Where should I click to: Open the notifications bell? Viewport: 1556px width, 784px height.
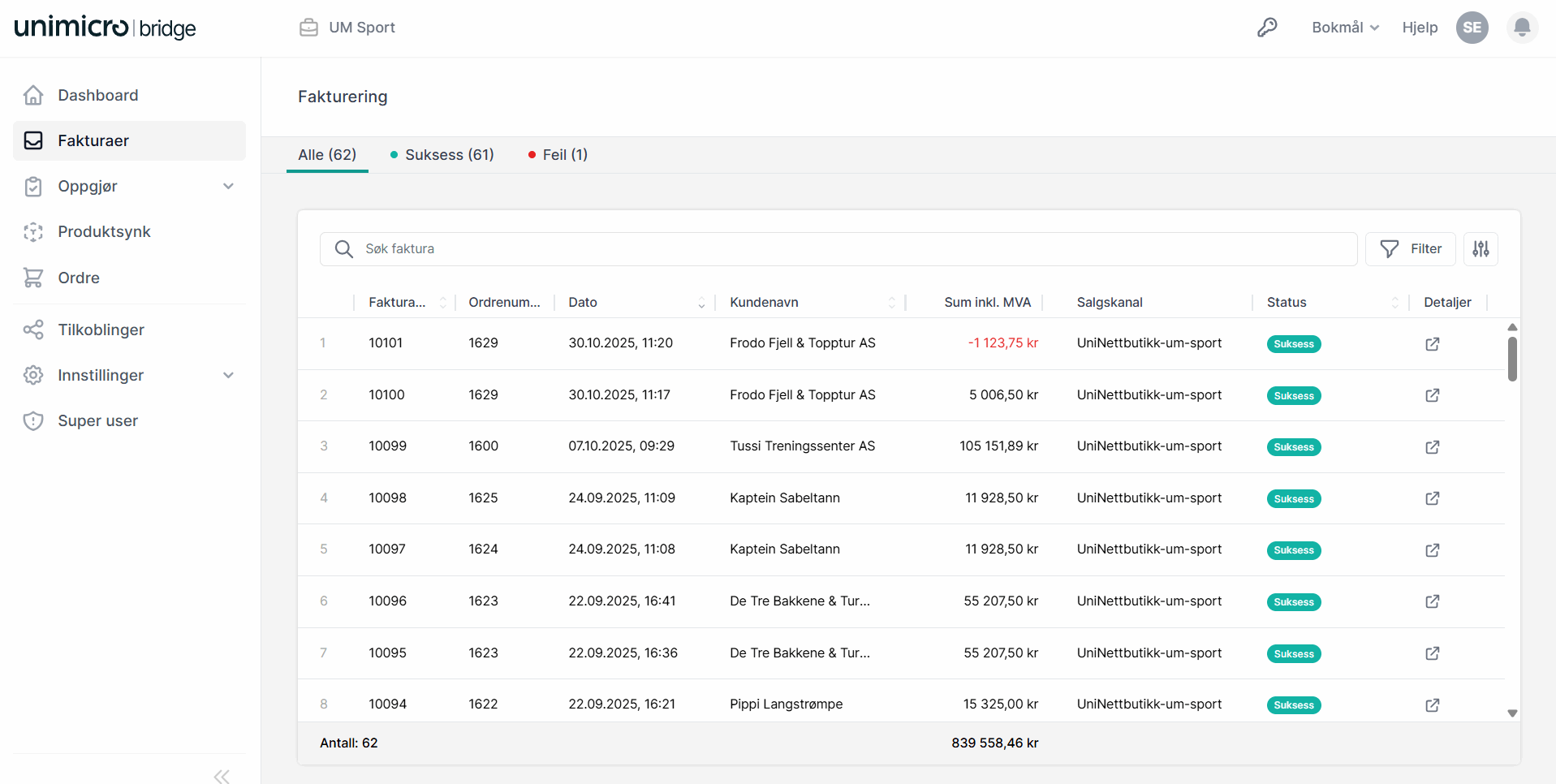tap(1522, 28)
